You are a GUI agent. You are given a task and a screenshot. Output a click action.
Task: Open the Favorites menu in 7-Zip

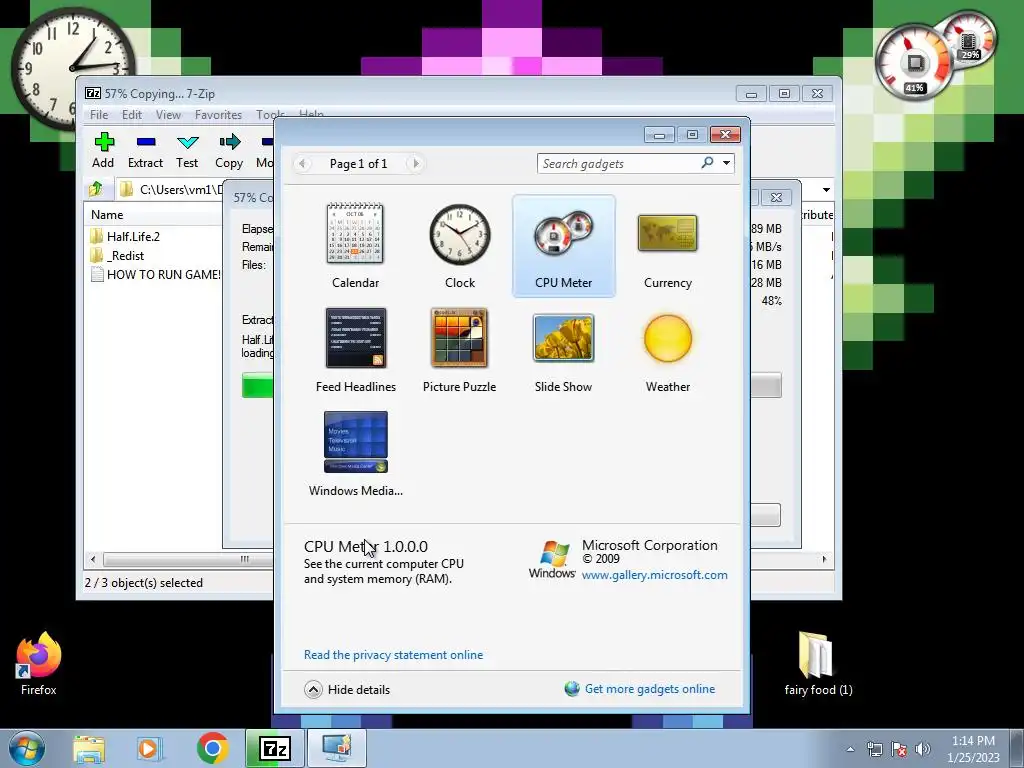pos(218,114)
